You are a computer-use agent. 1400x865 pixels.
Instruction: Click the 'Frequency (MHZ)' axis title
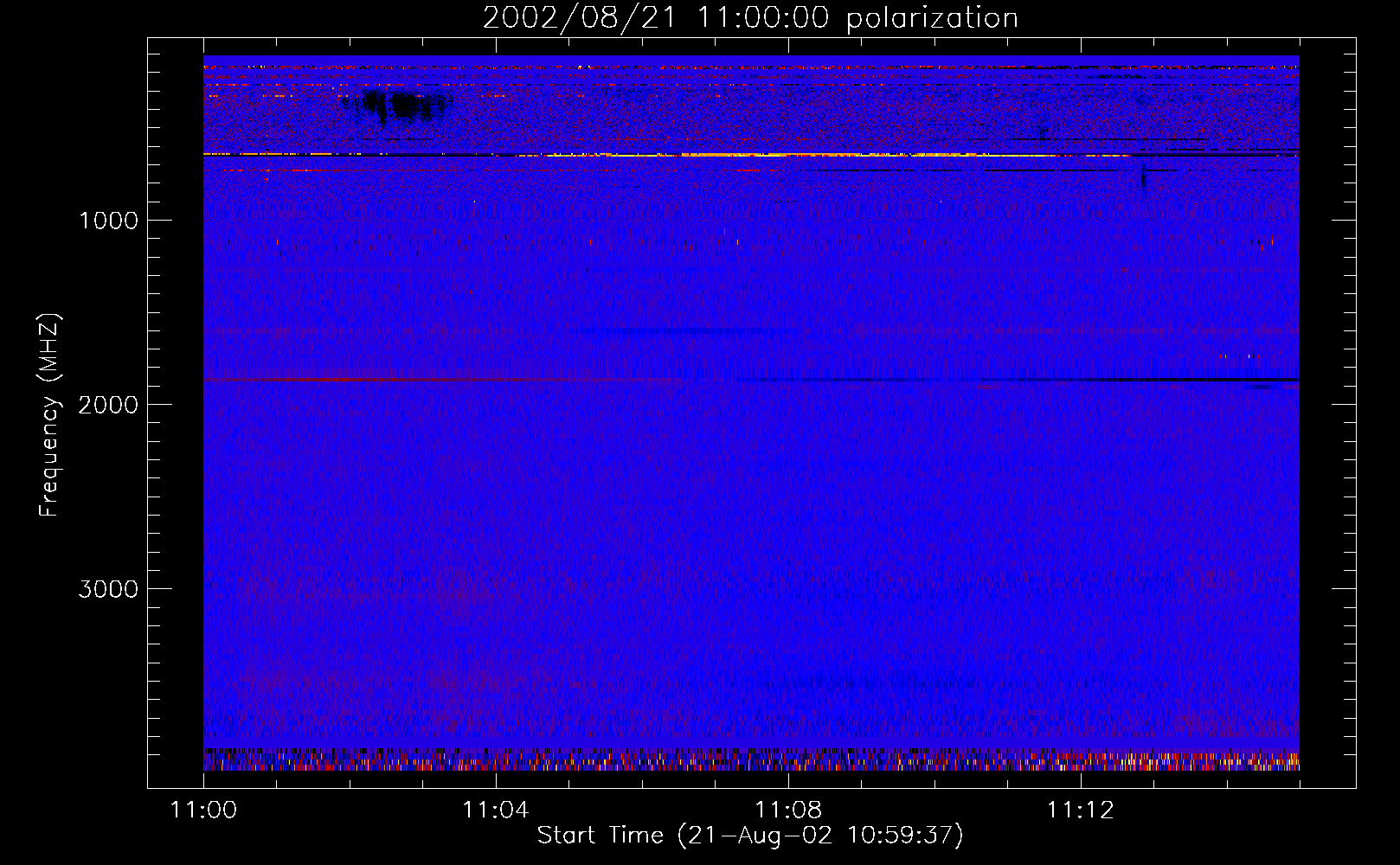[x=49, y=415]
